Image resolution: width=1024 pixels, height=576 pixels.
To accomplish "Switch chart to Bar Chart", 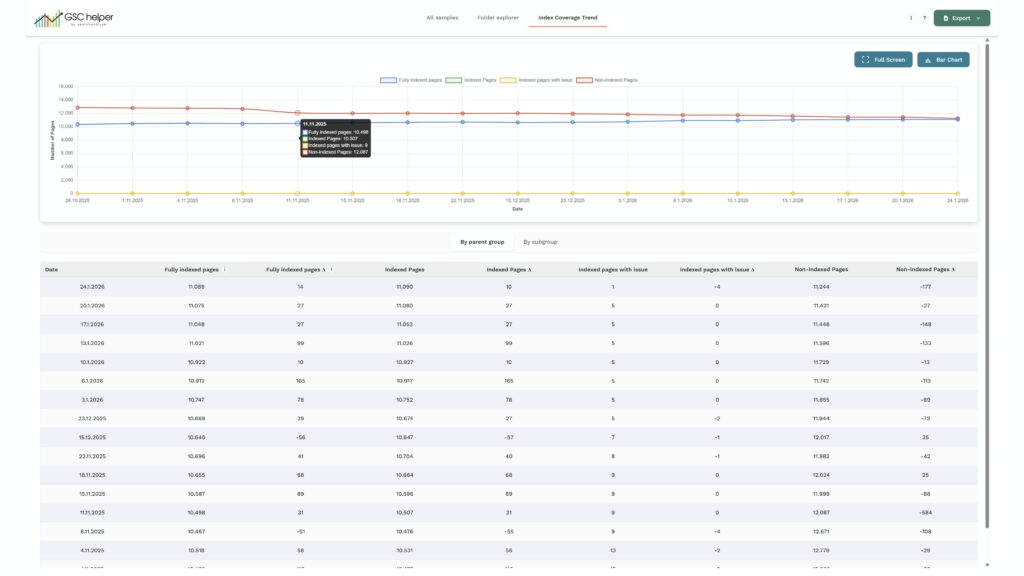I will [x=943, y=60].
